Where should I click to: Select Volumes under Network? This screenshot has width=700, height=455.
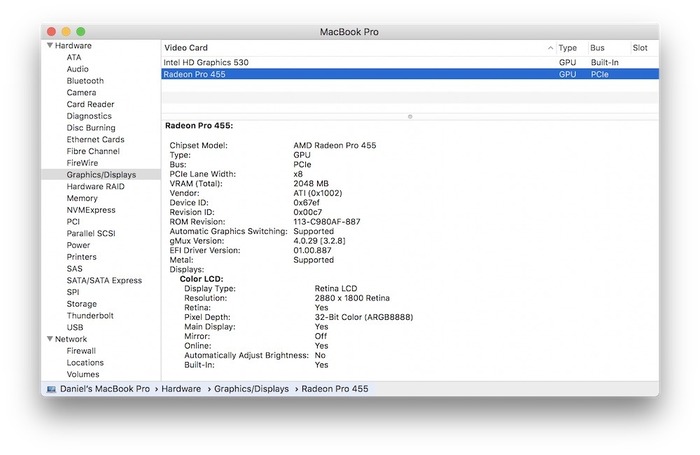(x=83, y=374)
